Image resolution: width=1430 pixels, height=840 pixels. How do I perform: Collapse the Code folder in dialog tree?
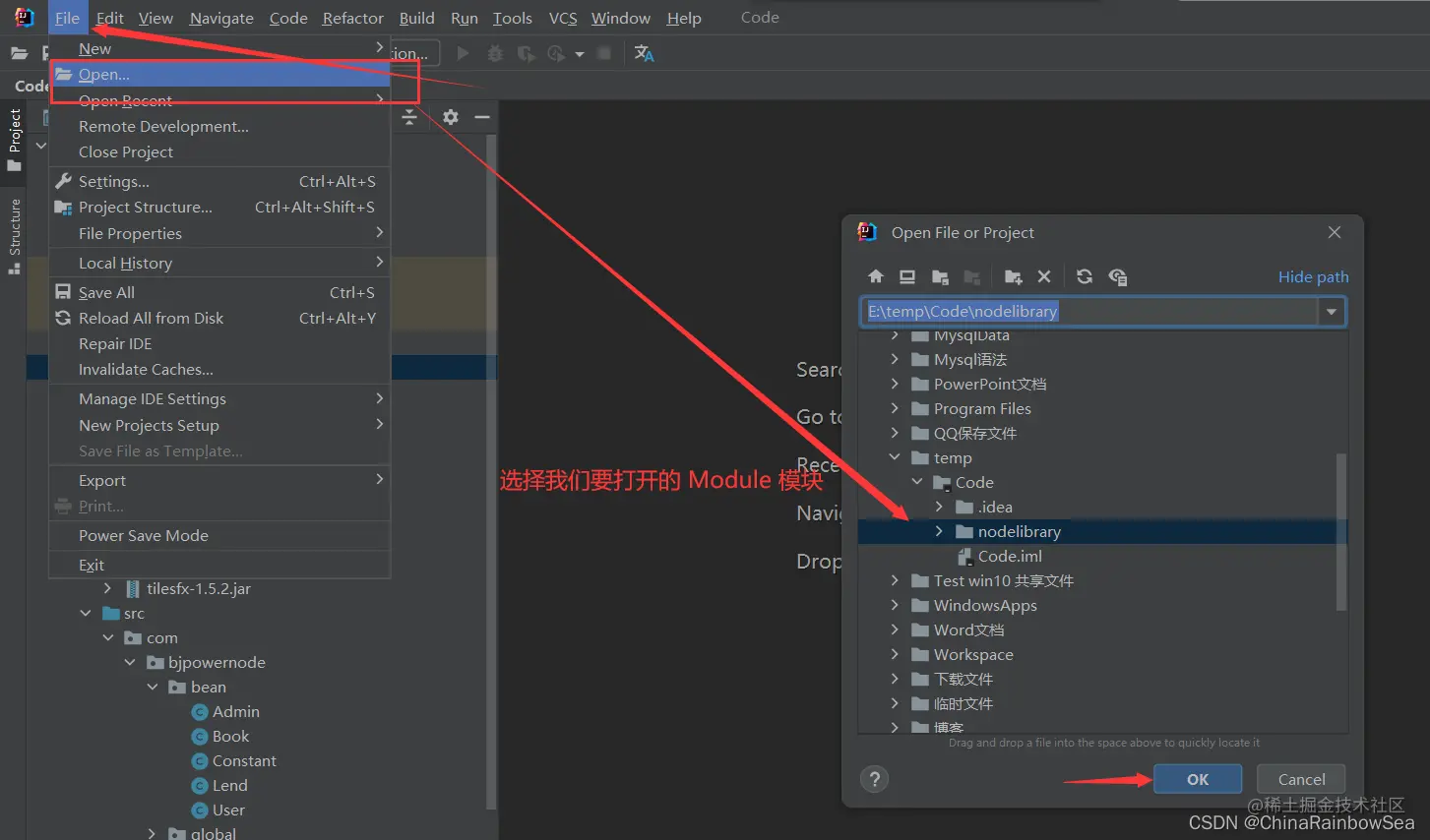(x=917, y=482)
